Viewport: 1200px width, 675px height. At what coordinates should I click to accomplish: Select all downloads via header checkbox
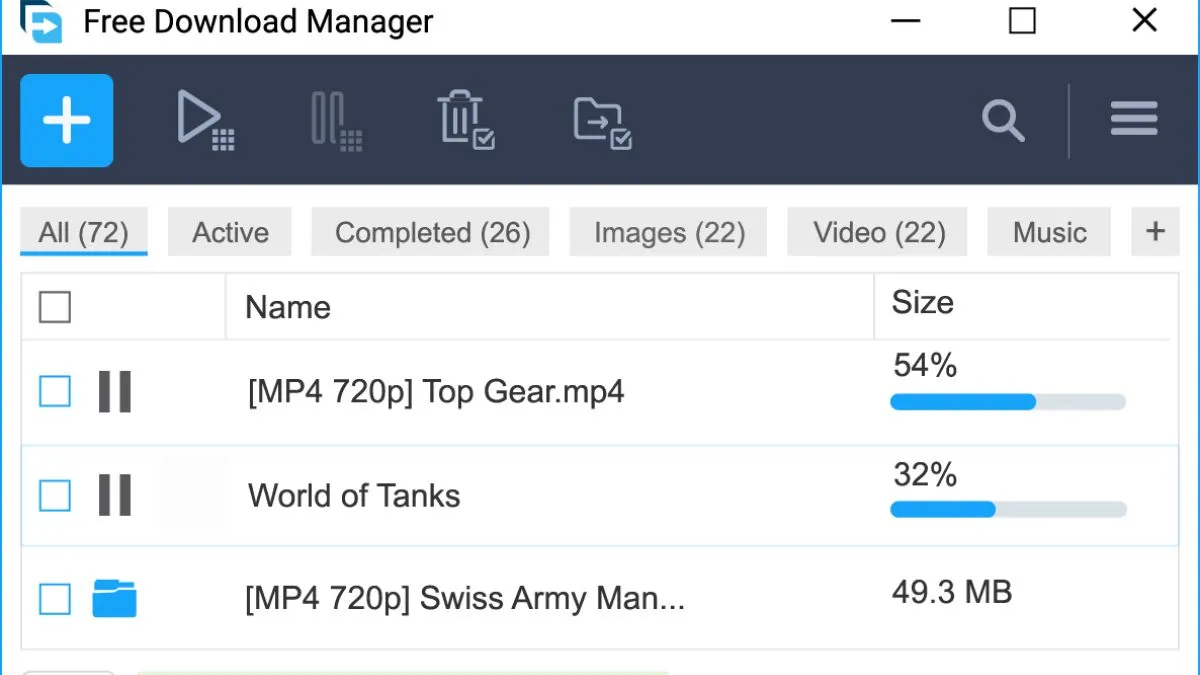pos(54,307)
